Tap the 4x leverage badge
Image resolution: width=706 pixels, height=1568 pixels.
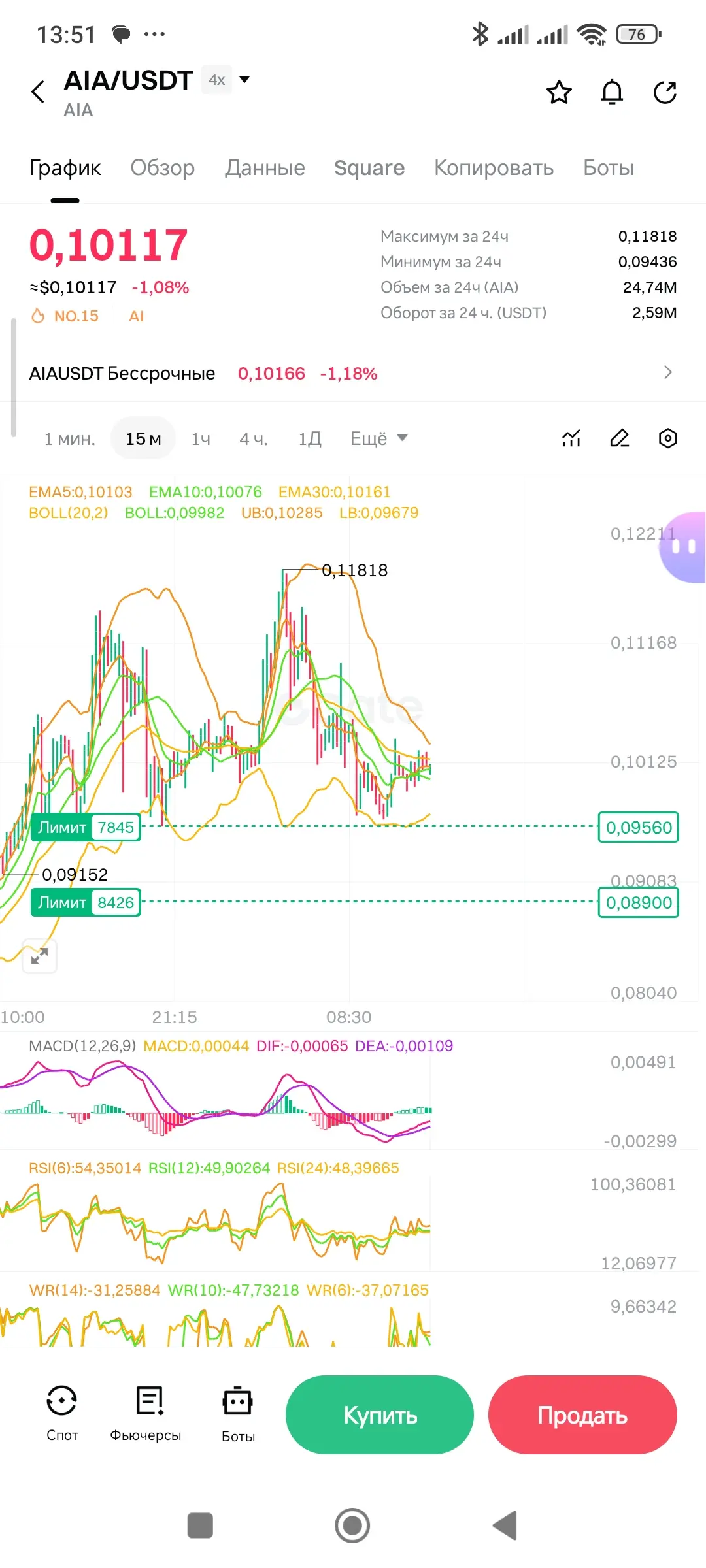pyautogui.click(x=216, y=80)
